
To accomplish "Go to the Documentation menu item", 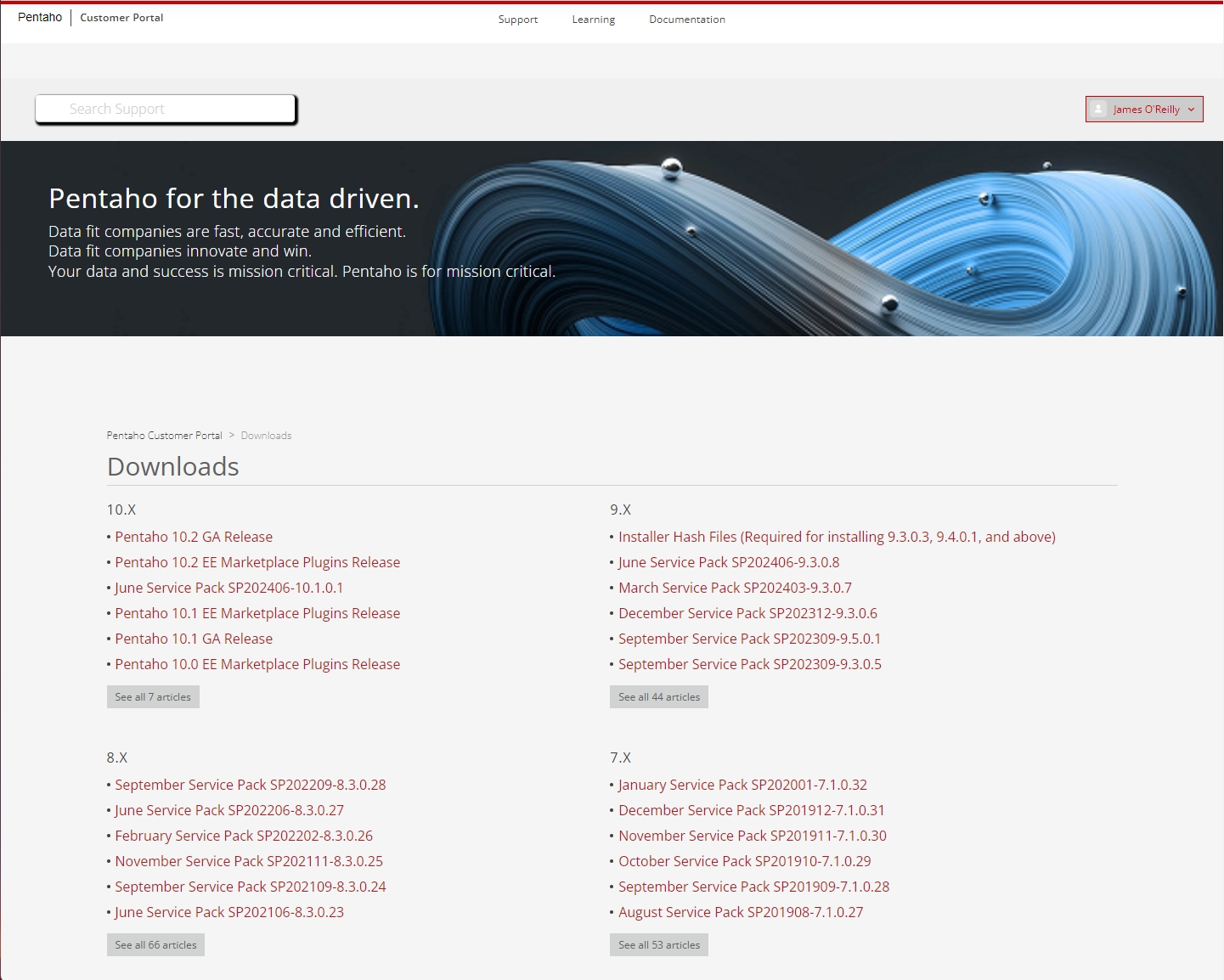I will click(686, 20).
